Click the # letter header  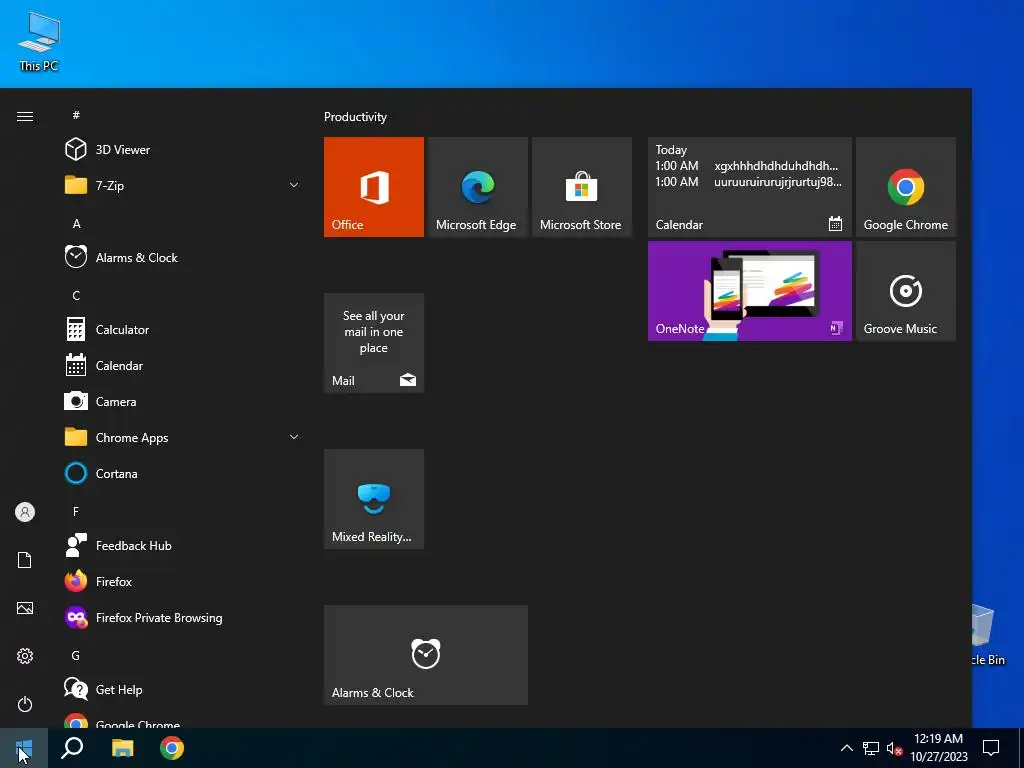coord(76,115)
